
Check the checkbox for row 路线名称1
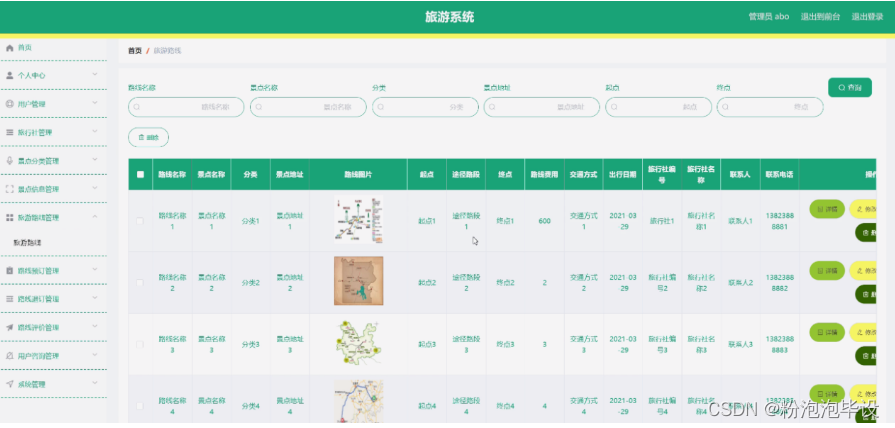pos(140,221)
